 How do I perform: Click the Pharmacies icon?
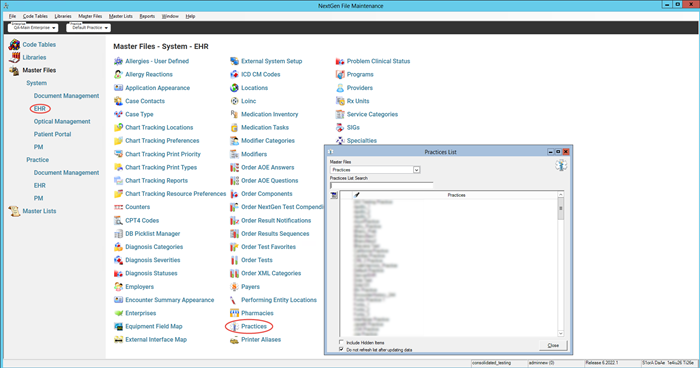[234, 313]
